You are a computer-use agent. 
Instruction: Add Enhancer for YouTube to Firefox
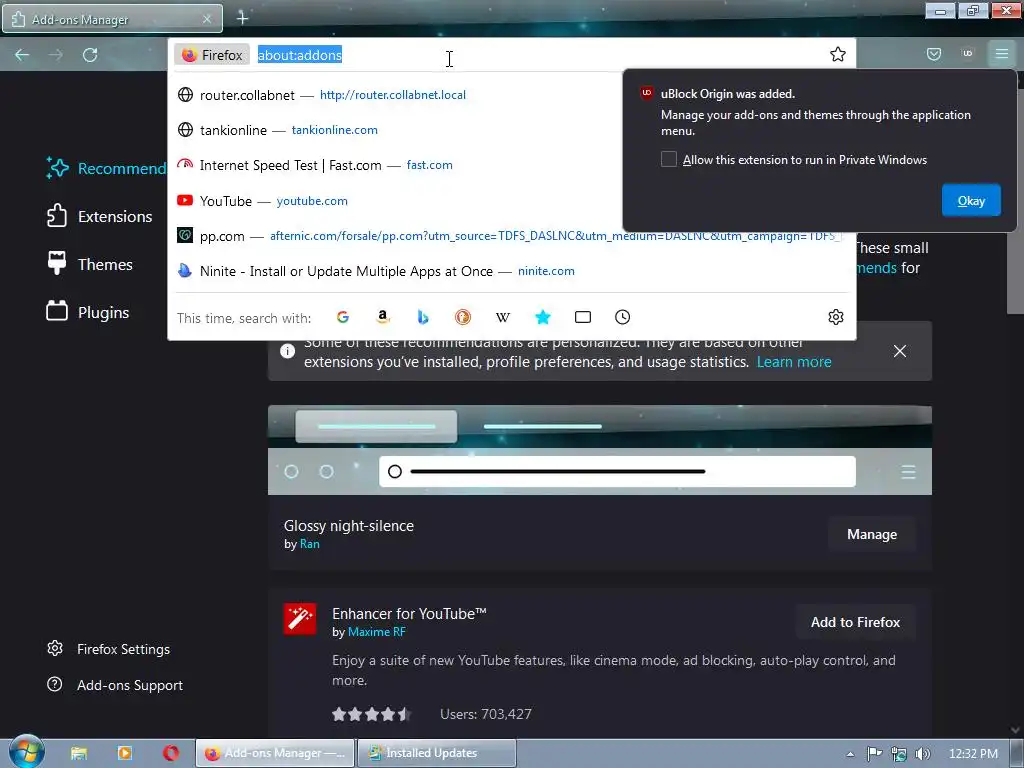(x=855, y=622)
